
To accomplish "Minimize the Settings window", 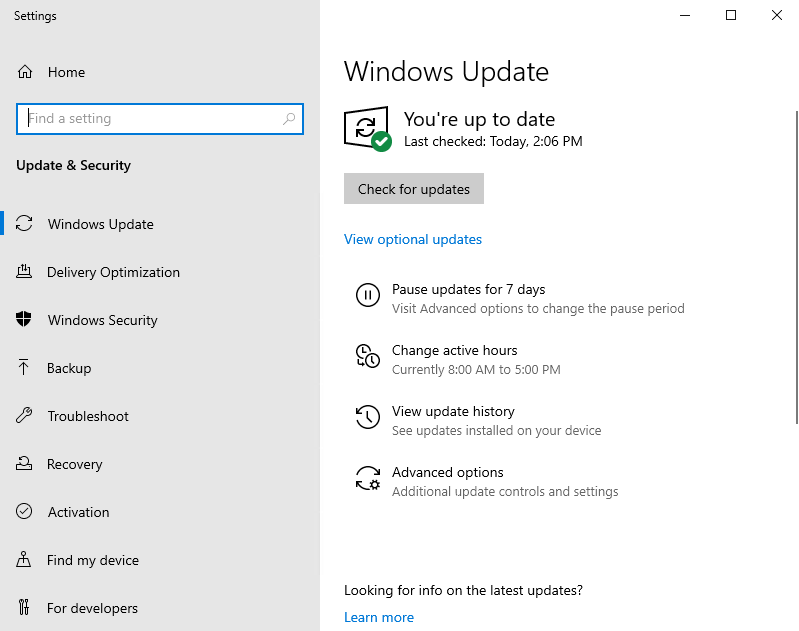I will point(685,15).
